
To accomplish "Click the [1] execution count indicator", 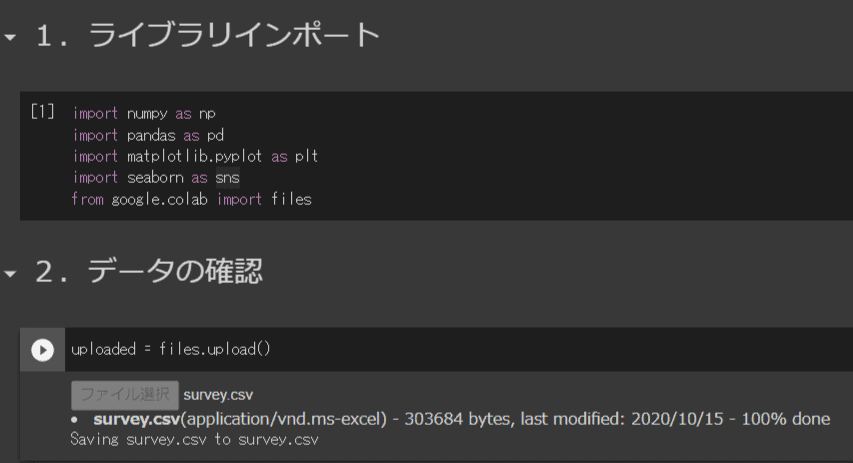I will [42, 113].
